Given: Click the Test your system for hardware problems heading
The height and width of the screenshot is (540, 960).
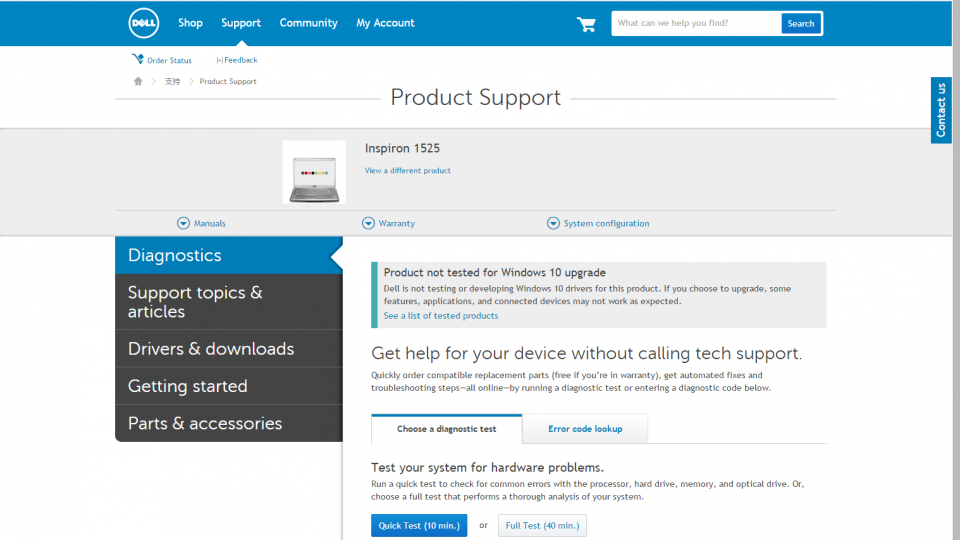Looking at the screenshot, I should [487, 468].
